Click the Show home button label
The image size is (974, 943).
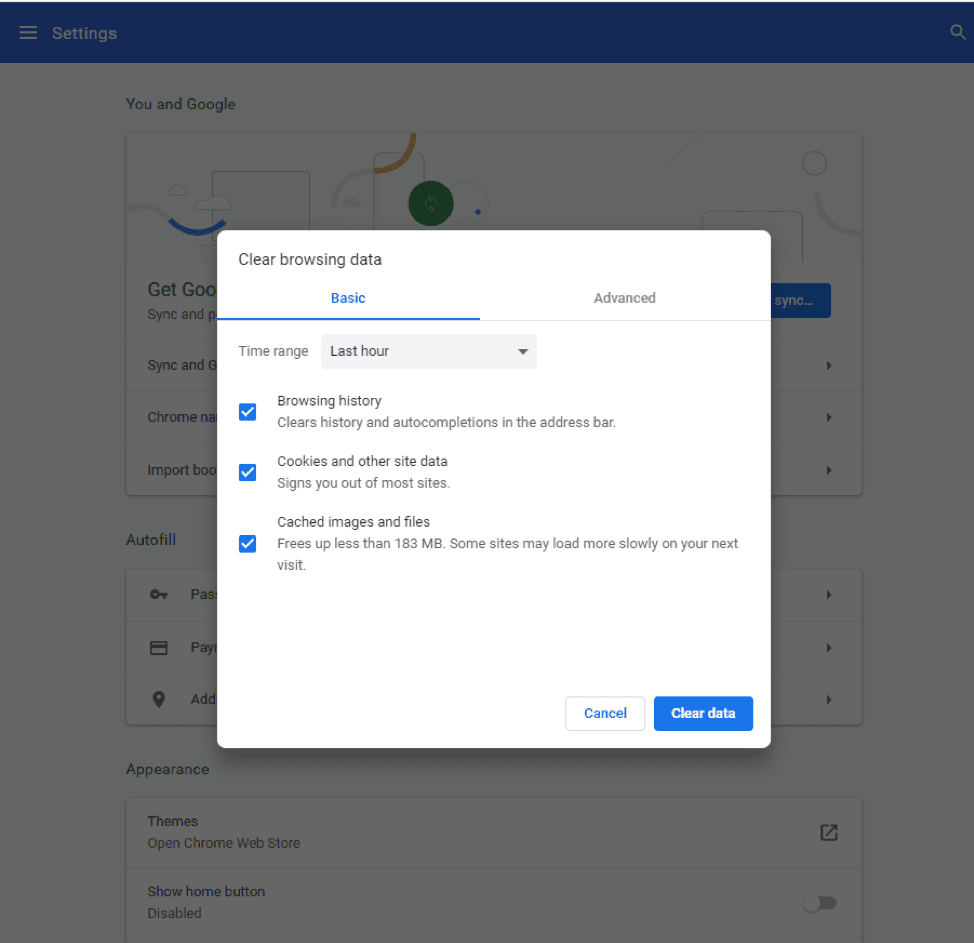coord(206,891)
